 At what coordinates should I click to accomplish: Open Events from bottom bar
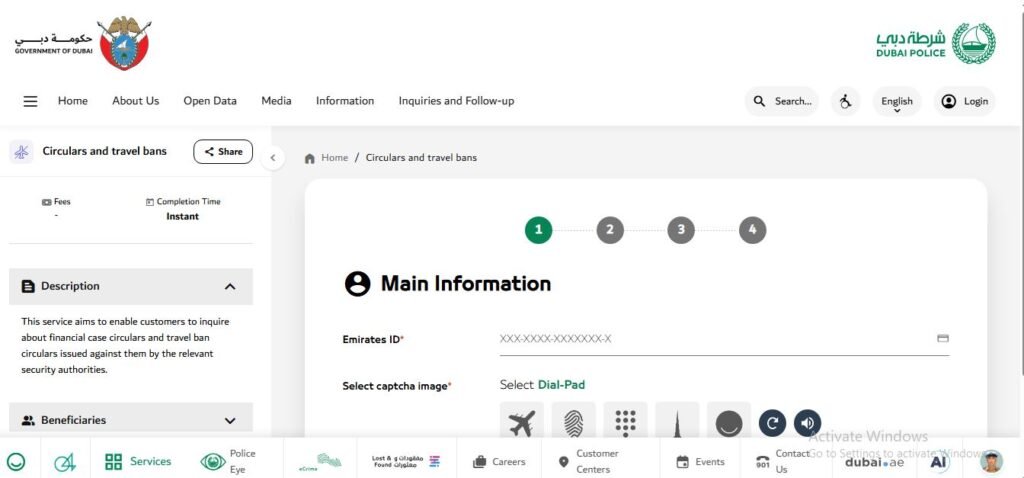click(700, 462)
